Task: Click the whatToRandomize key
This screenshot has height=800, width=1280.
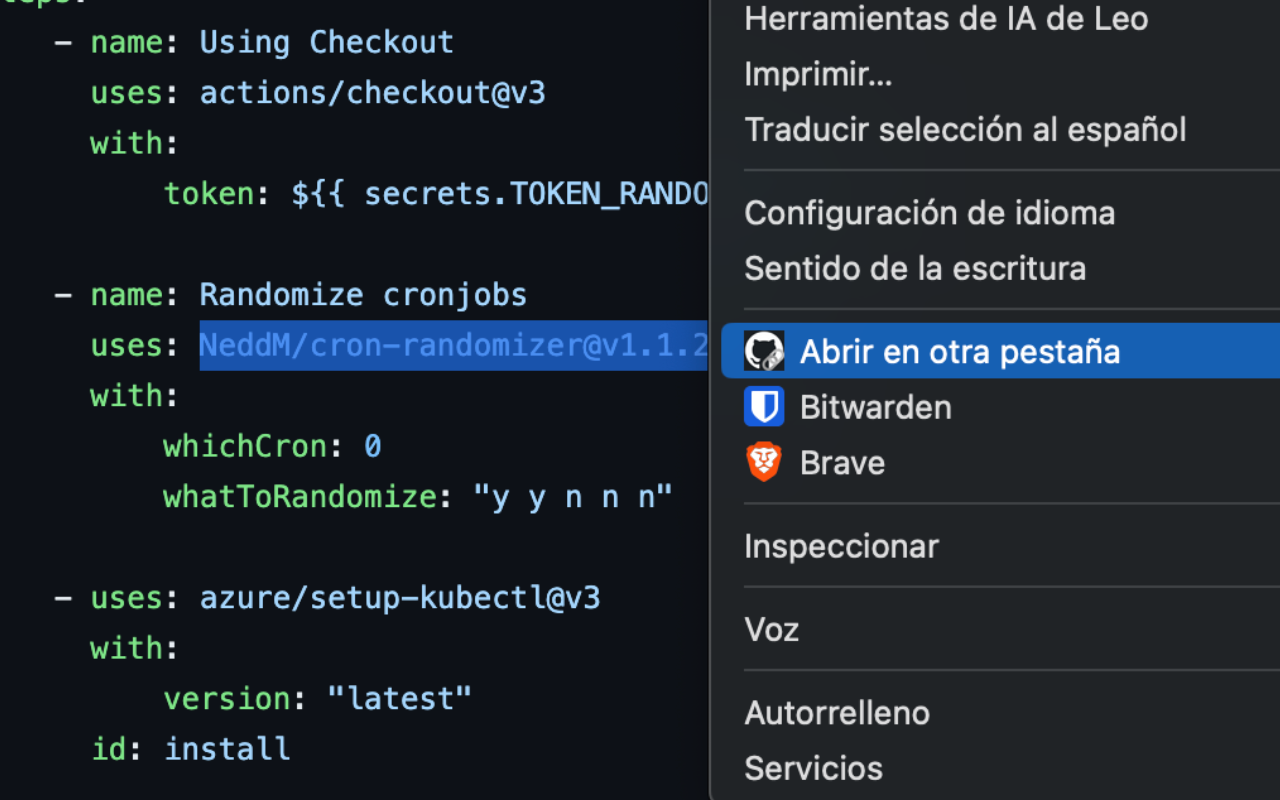Action: pyautogui.click(x=300, y=496)
